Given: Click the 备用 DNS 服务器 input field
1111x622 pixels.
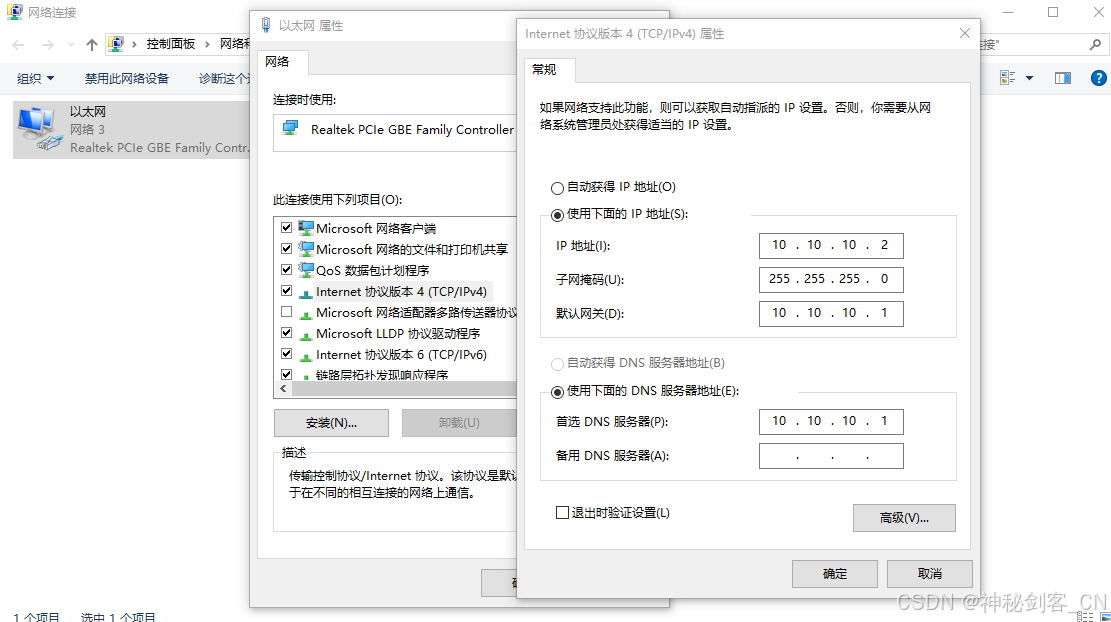Looking at the screenshot, I should click(x=831, y=456).
